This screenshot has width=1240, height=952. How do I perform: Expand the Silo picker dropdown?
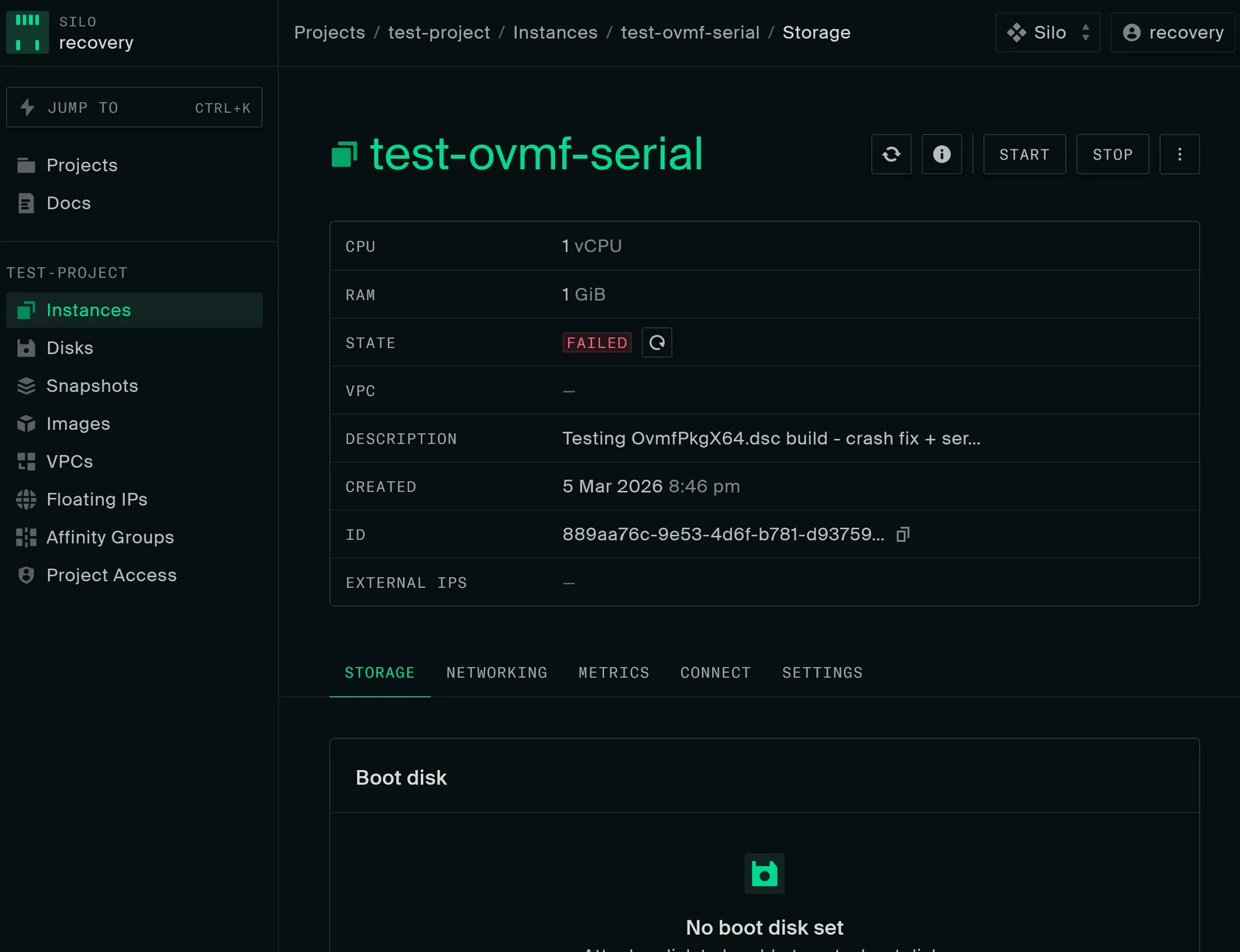tap(1047, 33)
